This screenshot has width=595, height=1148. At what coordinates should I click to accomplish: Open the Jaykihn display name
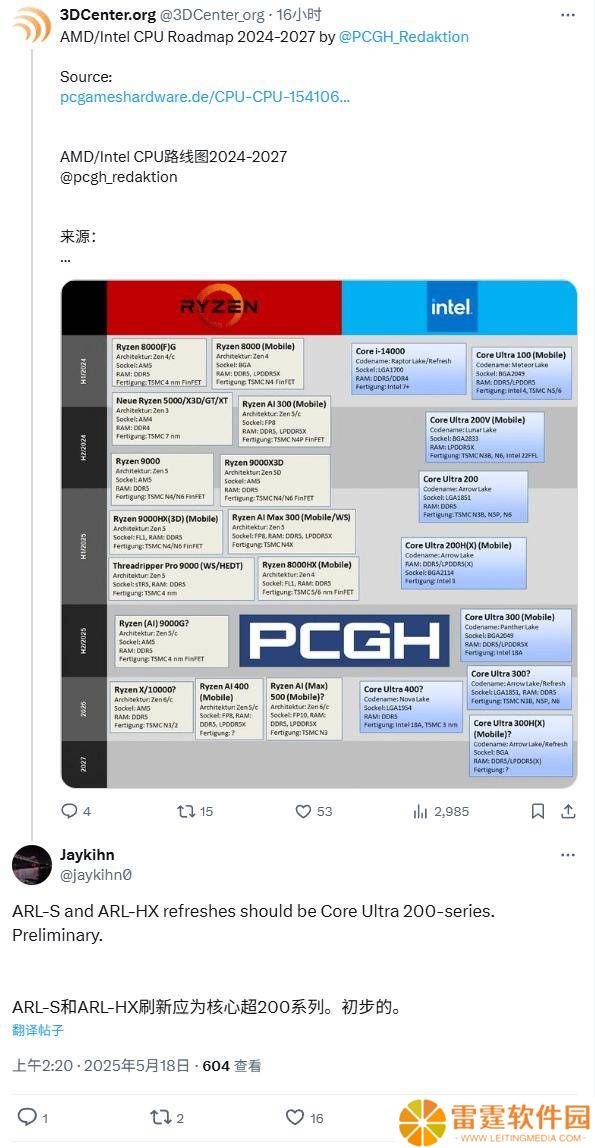click(x=87, y=854)
